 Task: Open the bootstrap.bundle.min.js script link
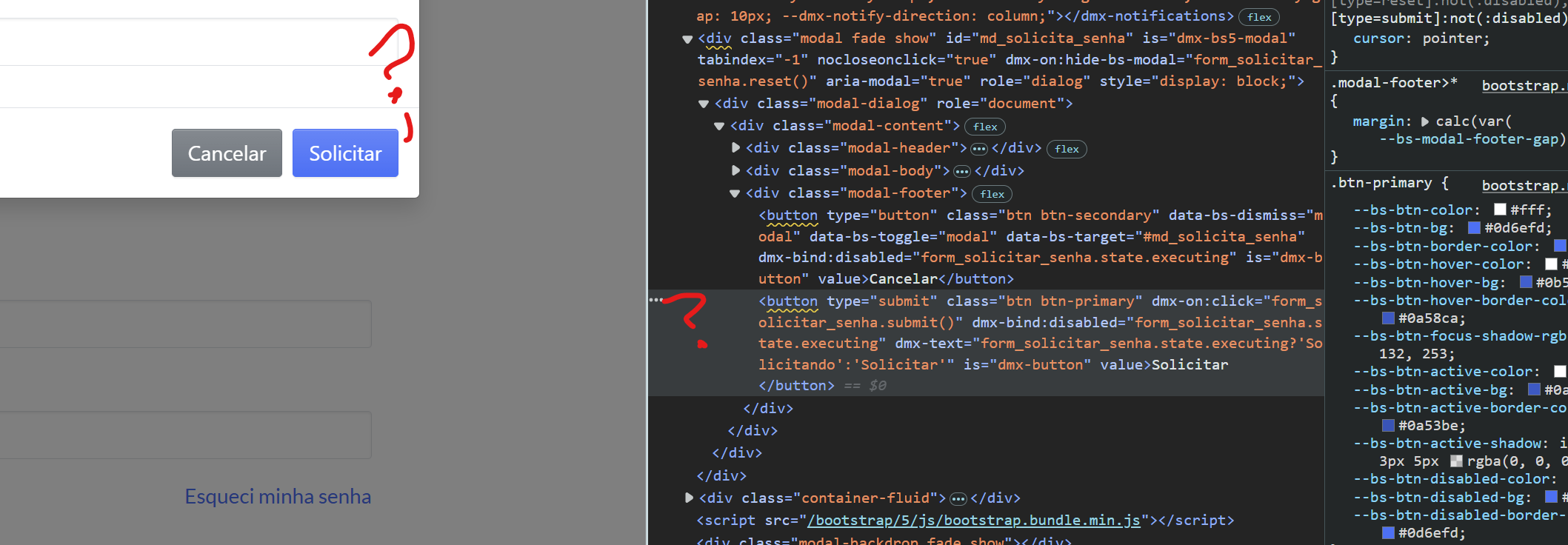pyautogui.click(x=973, y=521)
